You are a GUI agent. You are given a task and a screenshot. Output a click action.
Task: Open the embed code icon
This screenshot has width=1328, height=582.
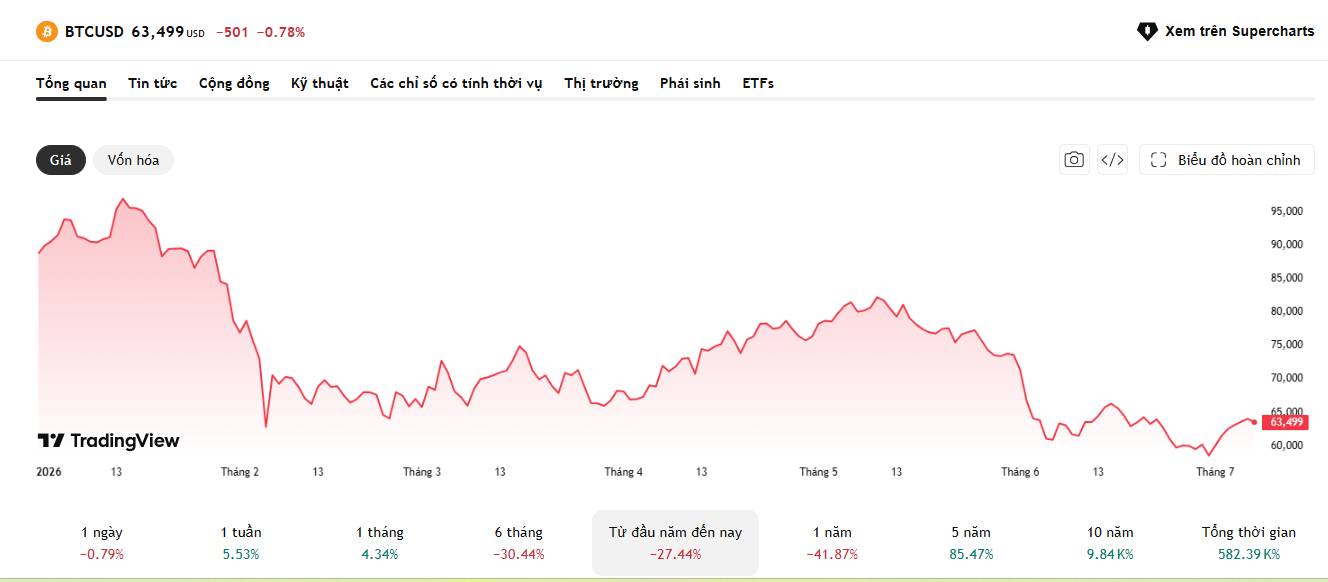(x=1112, y=160)
